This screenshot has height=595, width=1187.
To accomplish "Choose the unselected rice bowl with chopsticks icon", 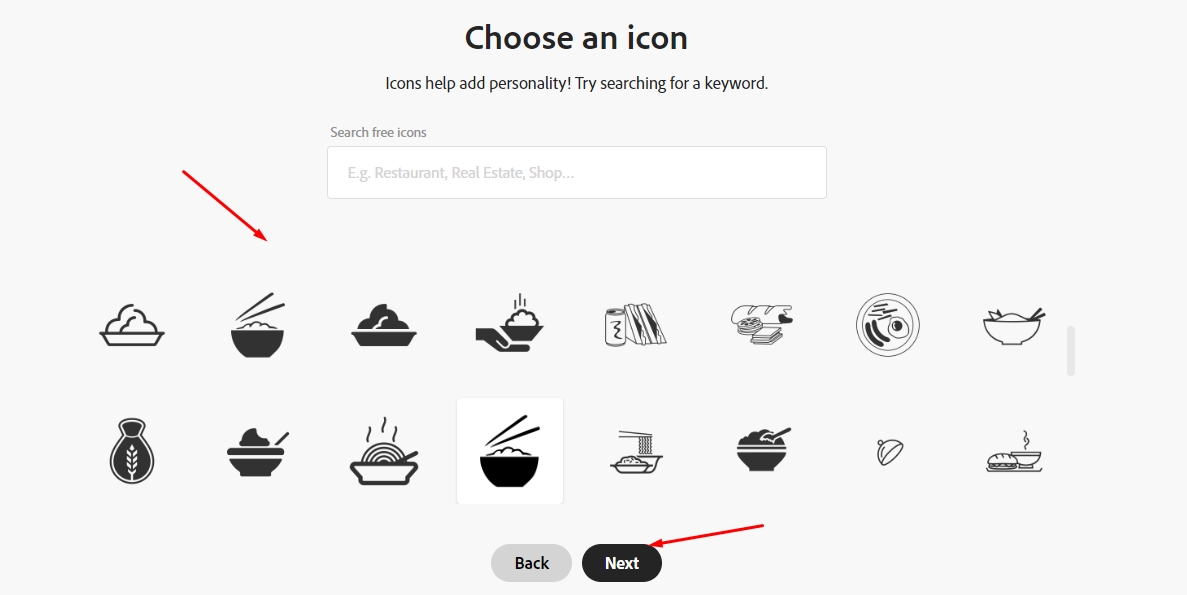I will [x=257, y=326].
